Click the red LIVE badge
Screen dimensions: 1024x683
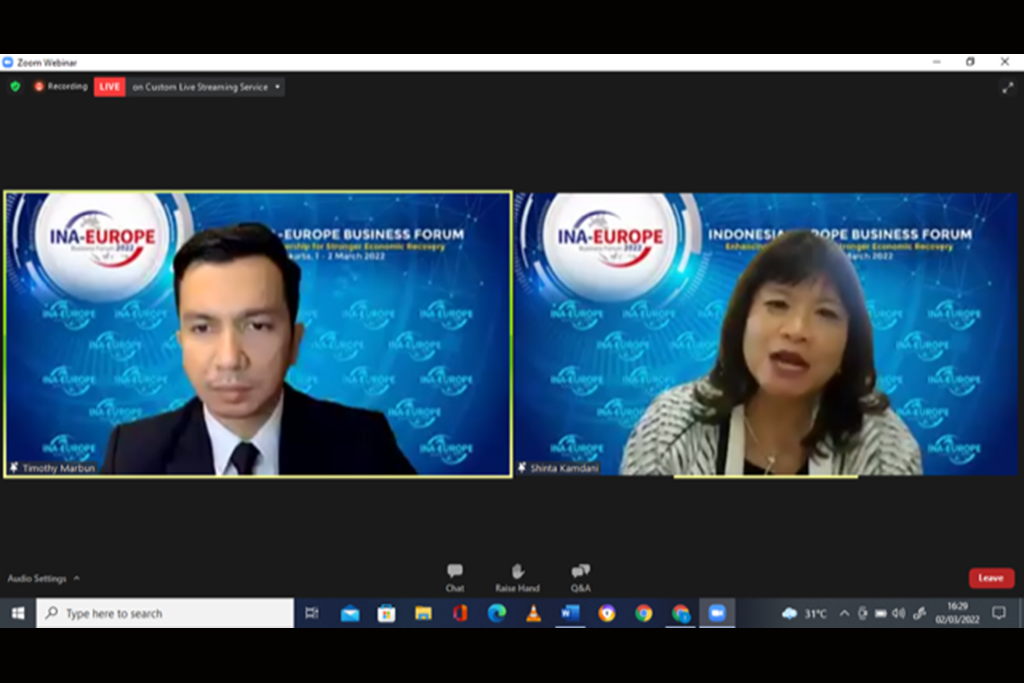tap(110, 87)
